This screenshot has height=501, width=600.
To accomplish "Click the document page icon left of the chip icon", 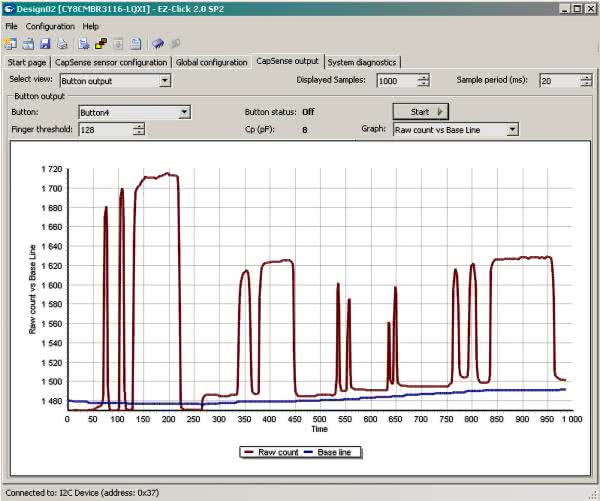I will click(135, 44).
